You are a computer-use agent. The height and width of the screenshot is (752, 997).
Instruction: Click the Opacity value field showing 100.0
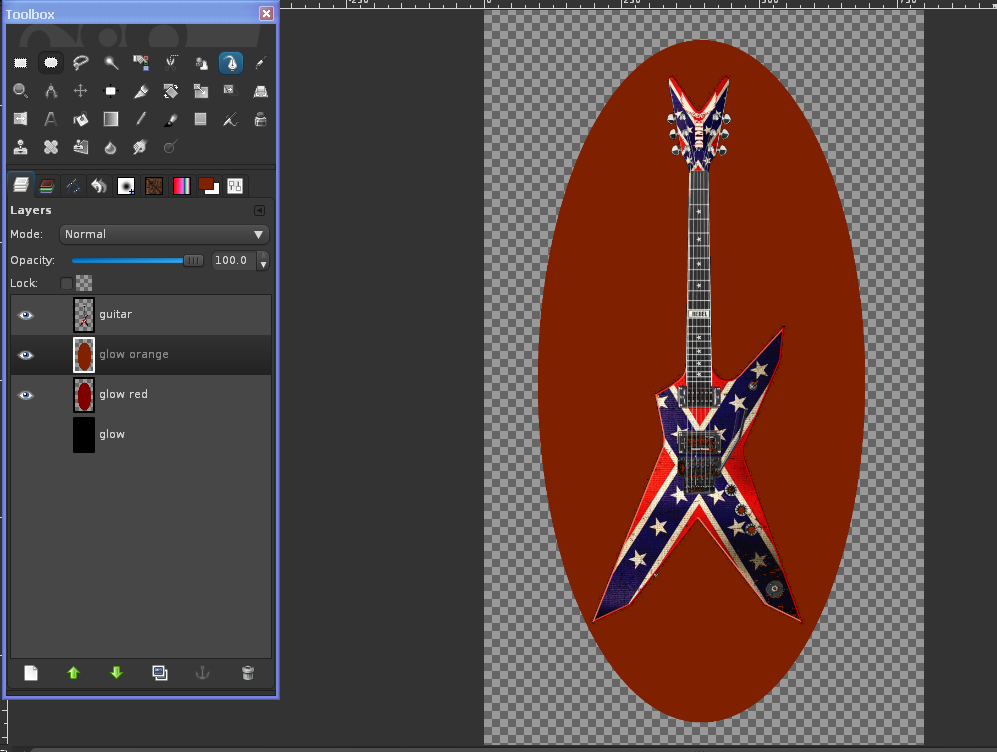(233, 260)
